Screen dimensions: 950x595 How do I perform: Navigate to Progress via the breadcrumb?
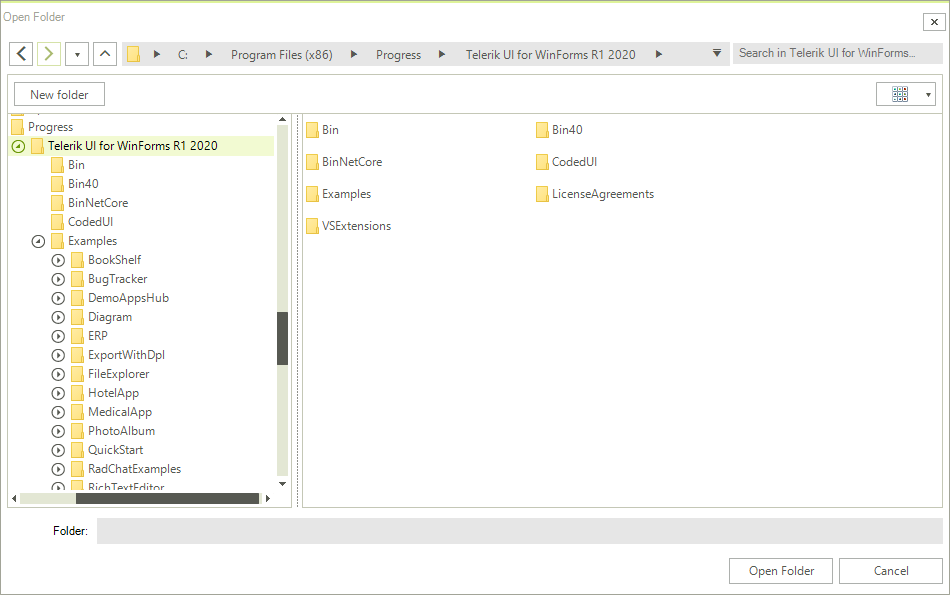pyautogui.click(x=398, y=54)
